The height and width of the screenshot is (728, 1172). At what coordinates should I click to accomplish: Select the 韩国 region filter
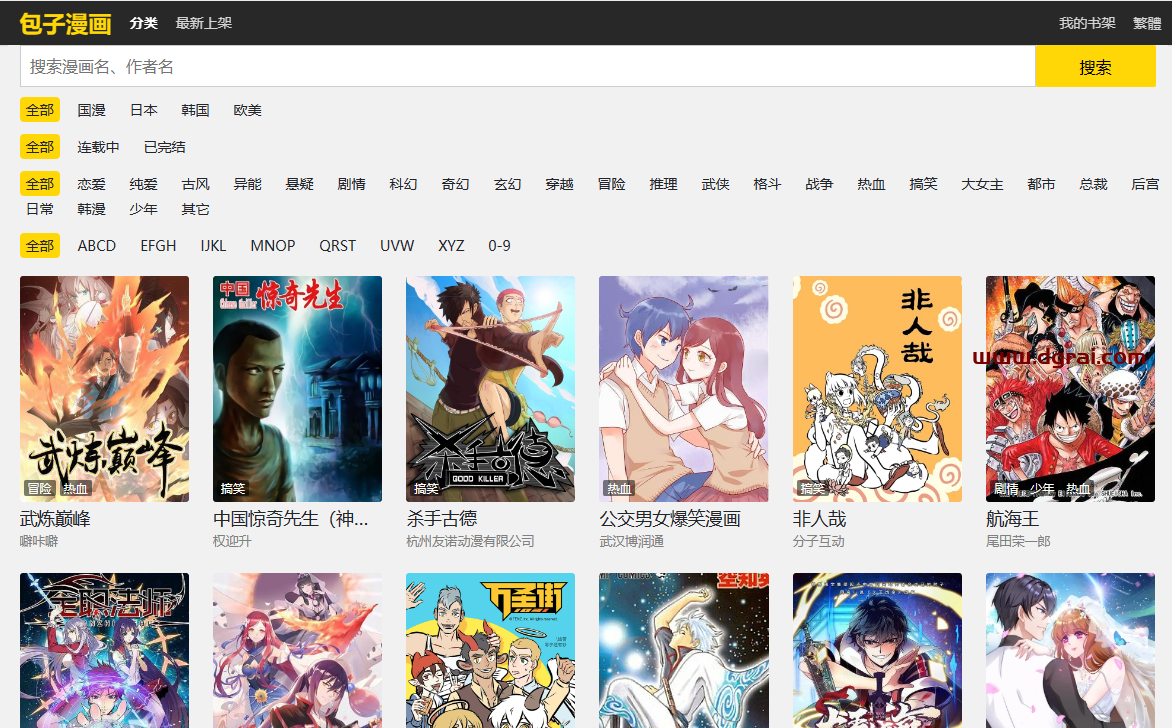195,110
